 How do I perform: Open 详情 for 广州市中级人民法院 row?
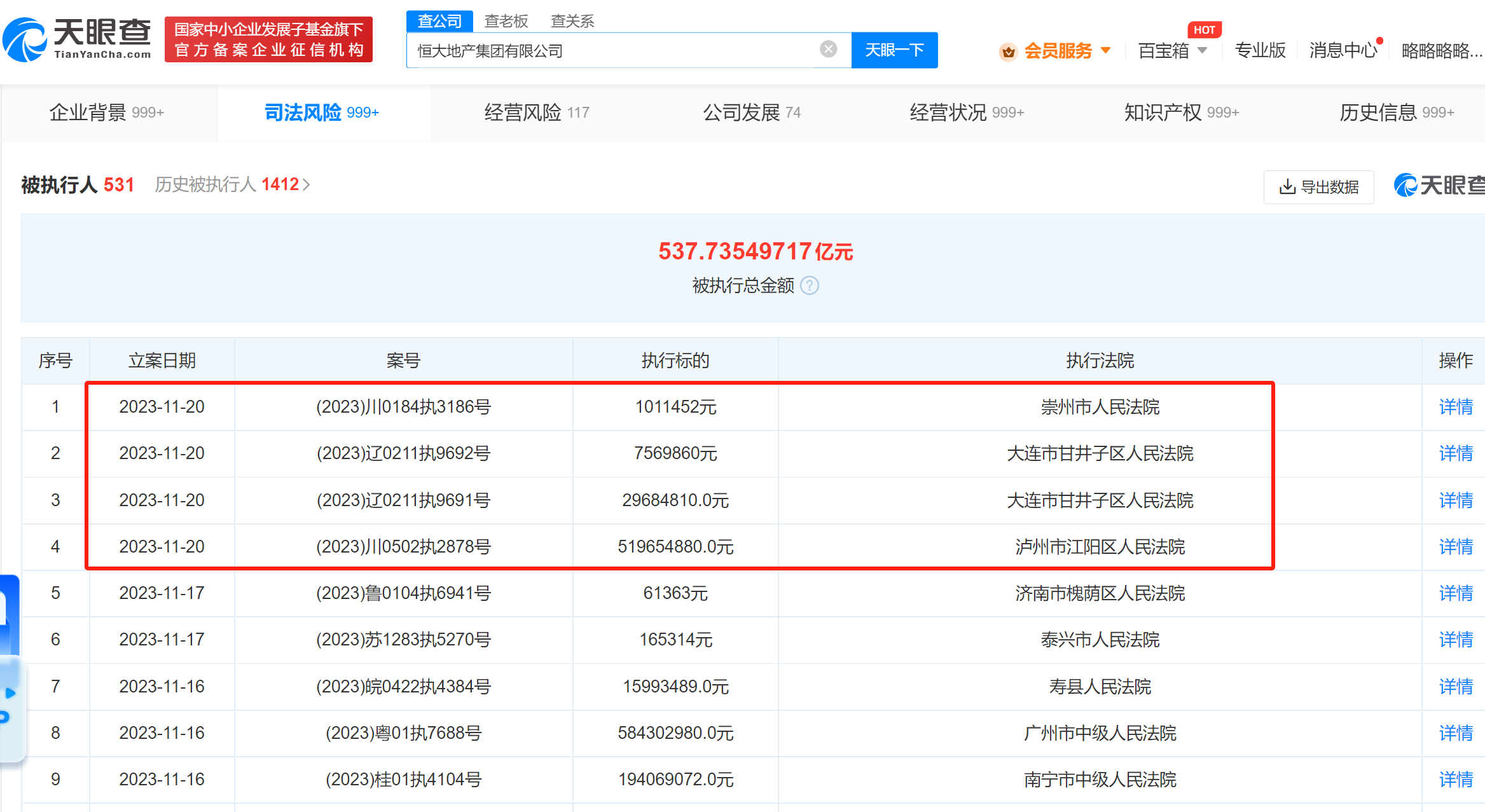click(x=1456, y=733)
